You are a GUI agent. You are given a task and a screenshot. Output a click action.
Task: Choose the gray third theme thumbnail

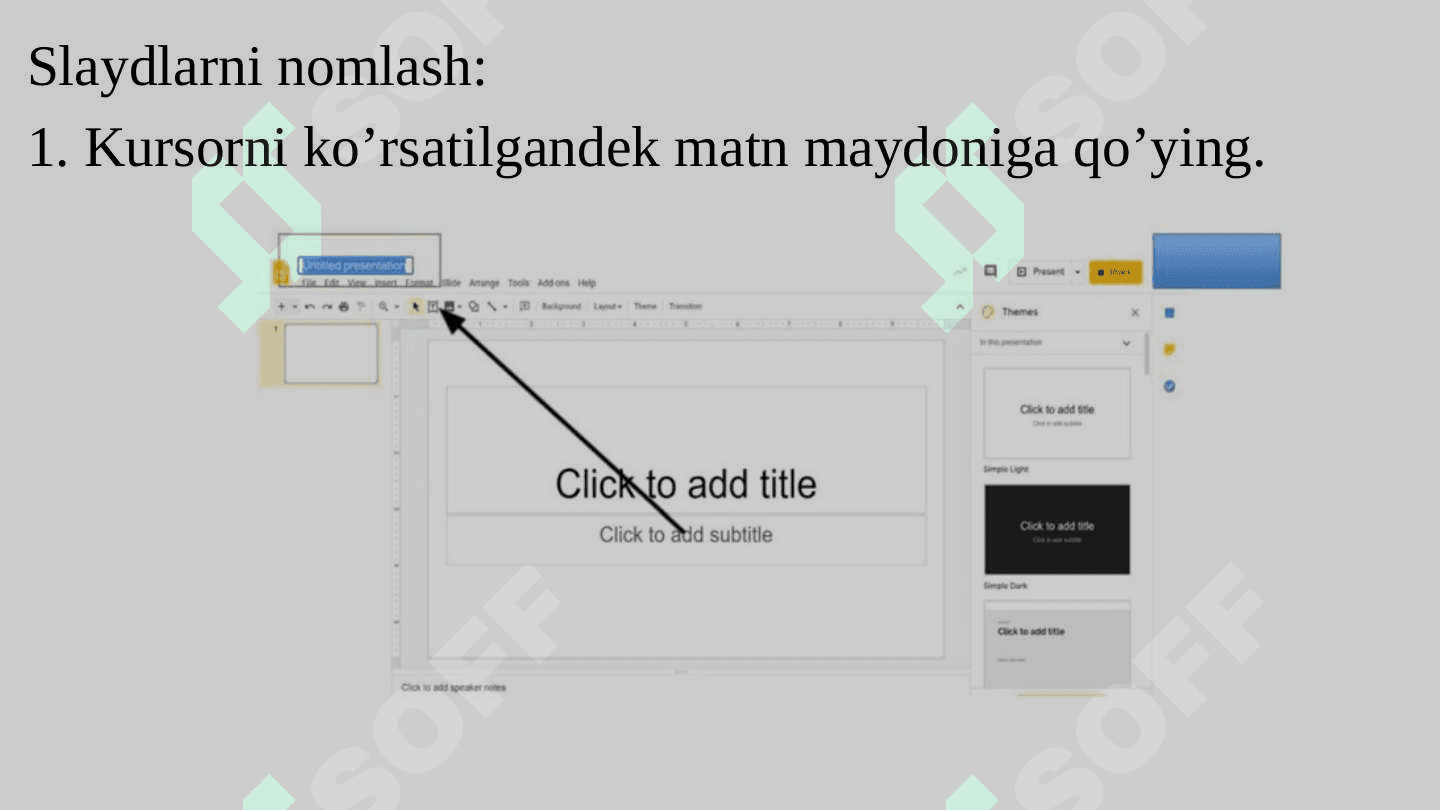1057,645
